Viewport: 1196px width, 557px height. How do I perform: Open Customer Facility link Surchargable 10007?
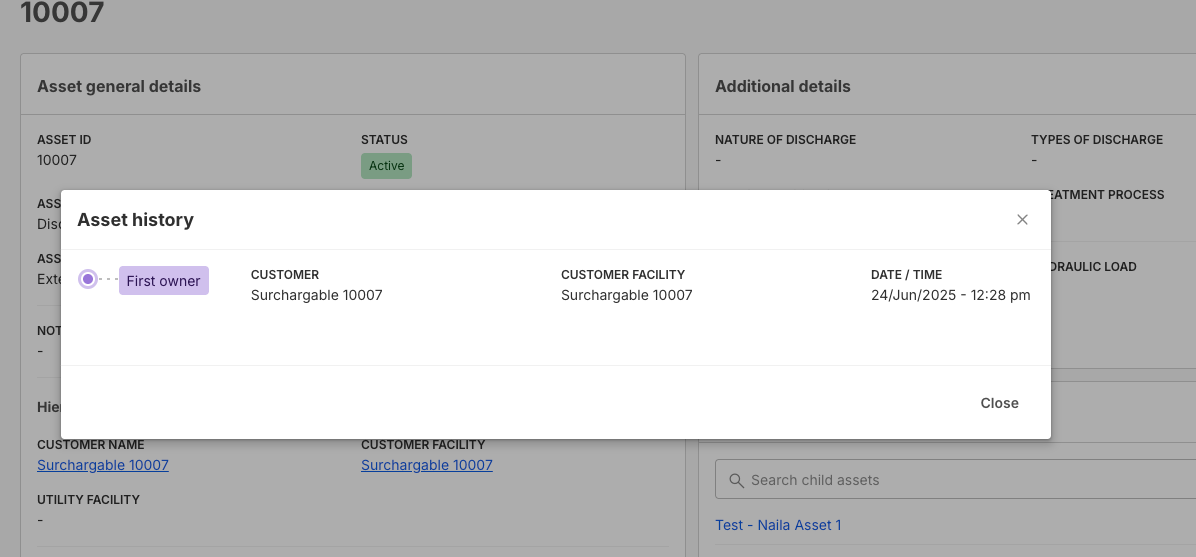point(427,465)
